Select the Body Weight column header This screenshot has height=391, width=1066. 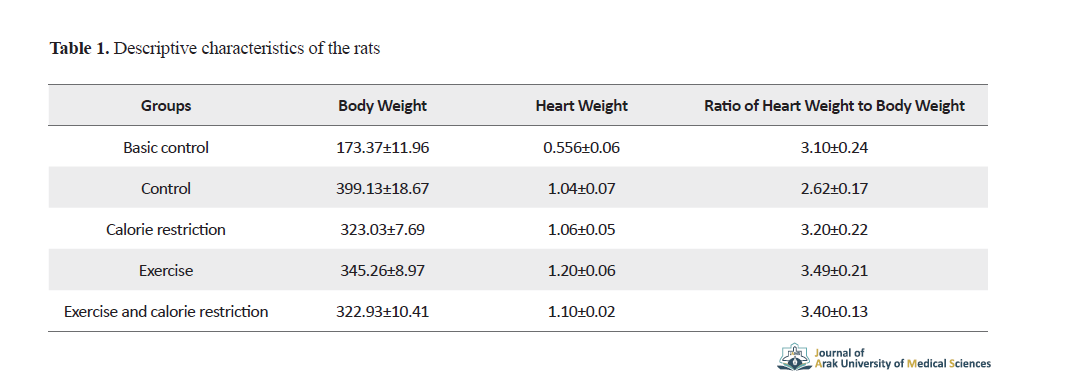click(x=383, y=106)
